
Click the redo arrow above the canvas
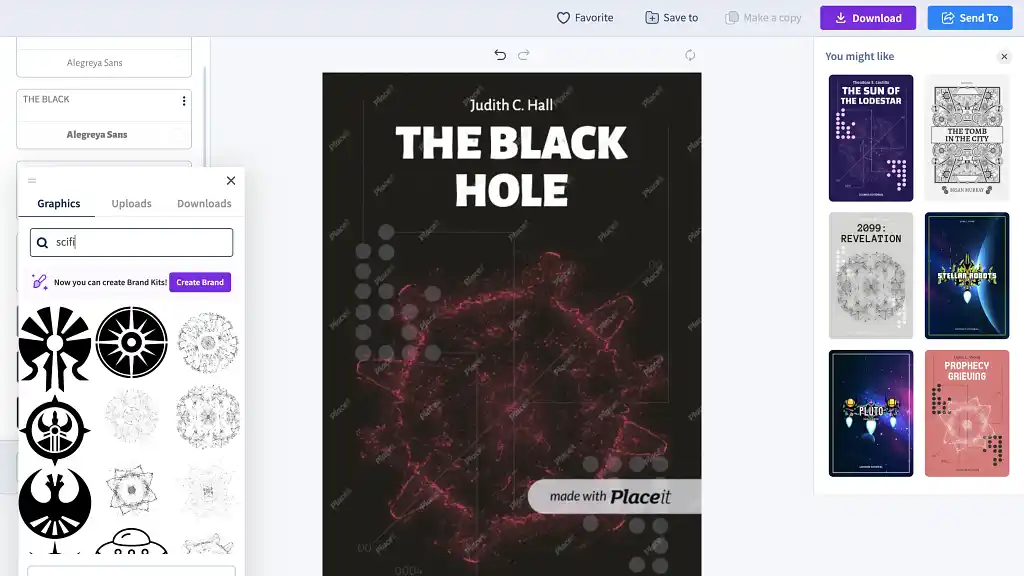(524, 55)
